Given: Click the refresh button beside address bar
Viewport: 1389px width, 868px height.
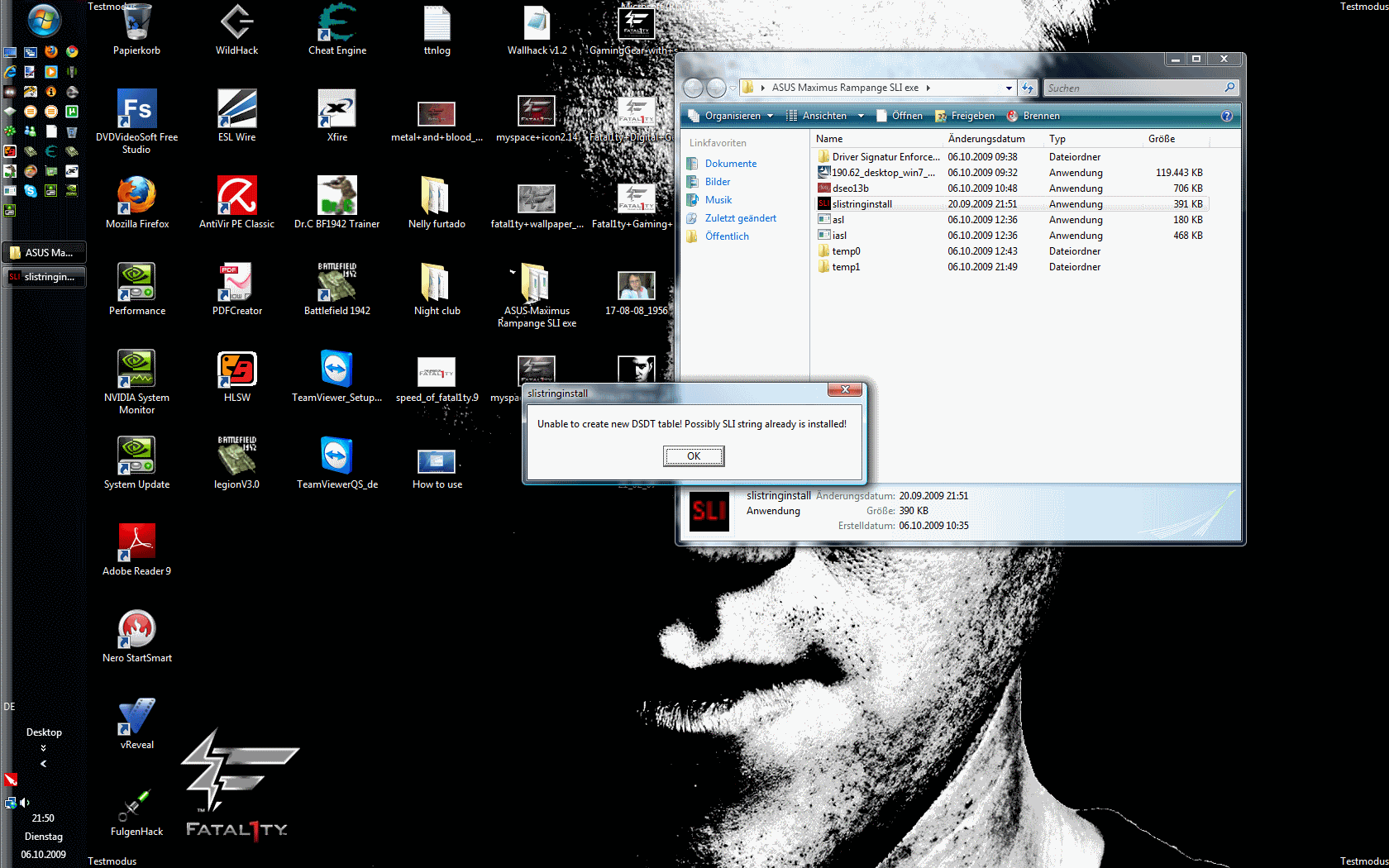Looking at the screenshot, I should click(1028, 88).
